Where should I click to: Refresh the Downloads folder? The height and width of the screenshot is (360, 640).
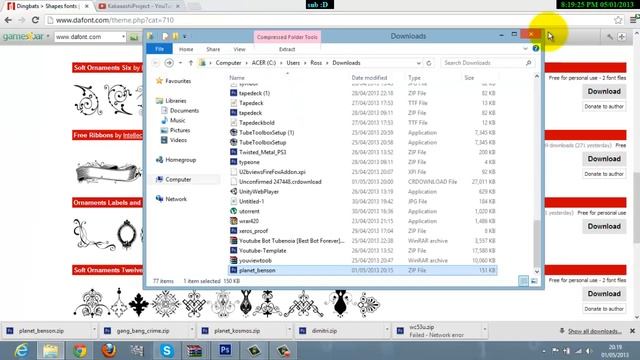[429, 63]
